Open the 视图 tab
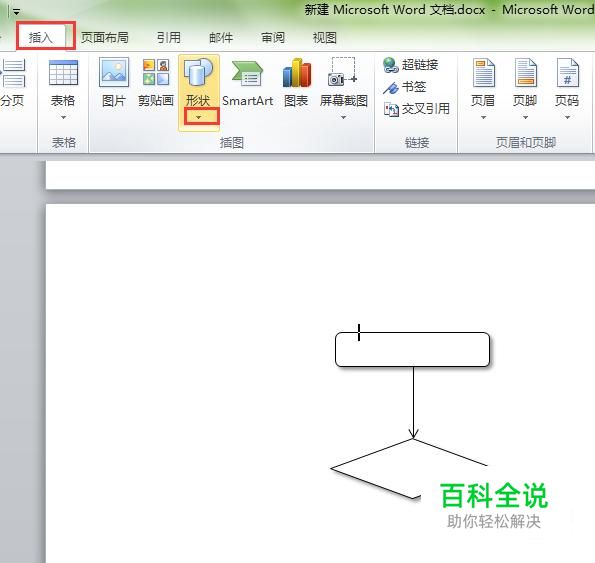 coord(324,38)
